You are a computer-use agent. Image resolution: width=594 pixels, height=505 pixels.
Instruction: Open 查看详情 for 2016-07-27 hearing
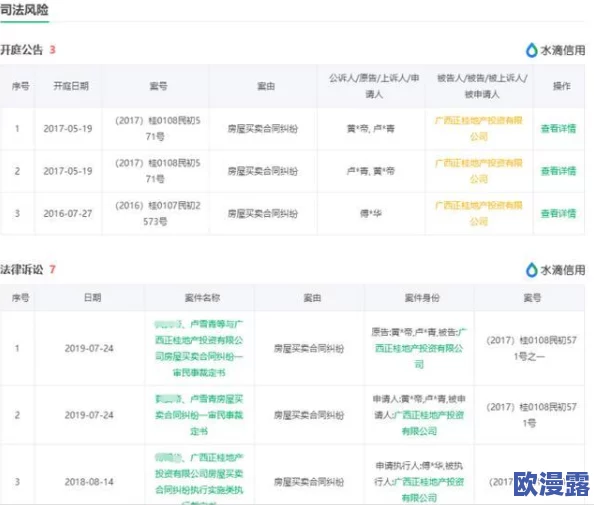[x=558, y=213]
